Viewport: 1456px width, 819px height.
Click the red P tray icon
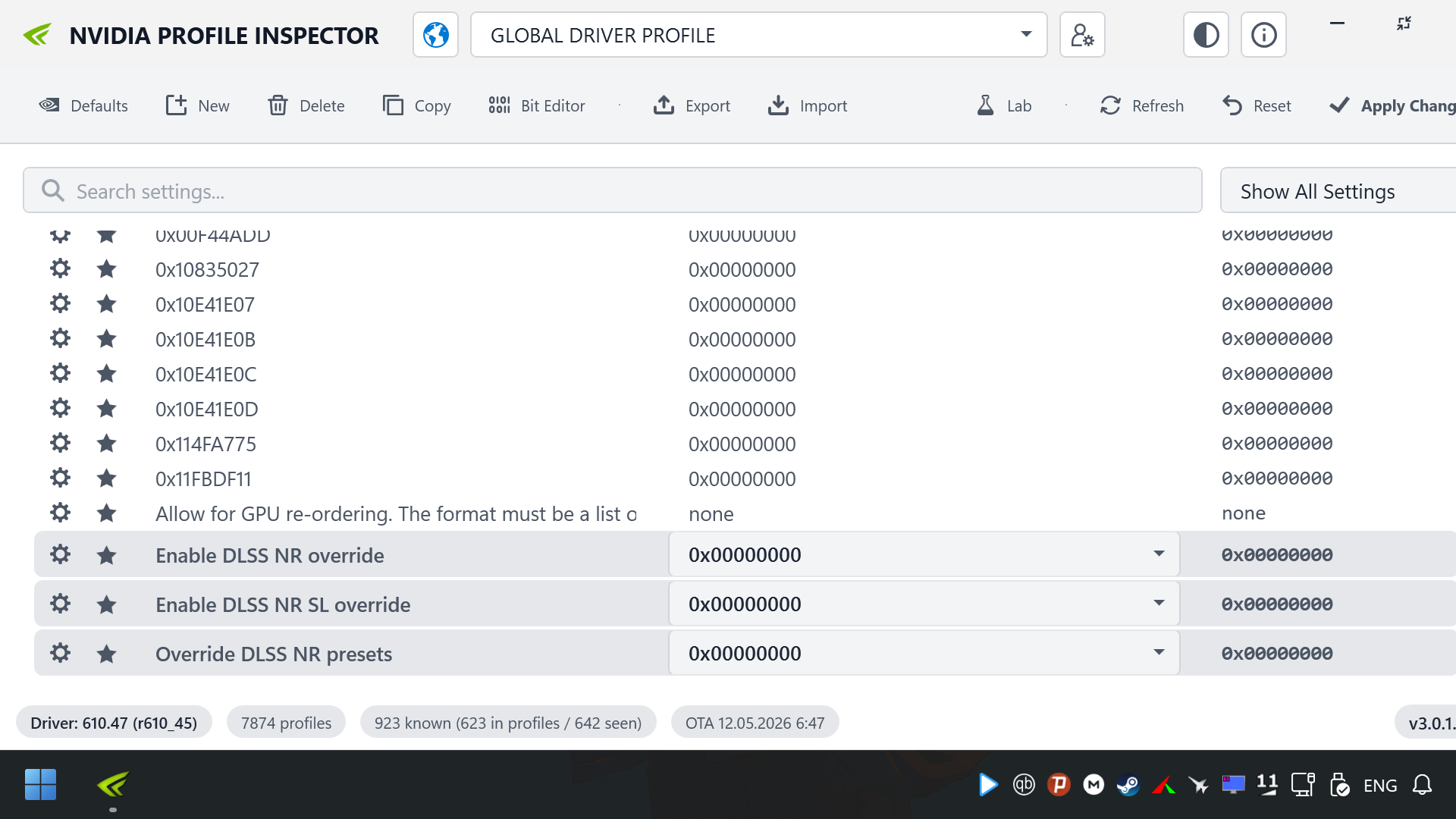(1059, 785)
